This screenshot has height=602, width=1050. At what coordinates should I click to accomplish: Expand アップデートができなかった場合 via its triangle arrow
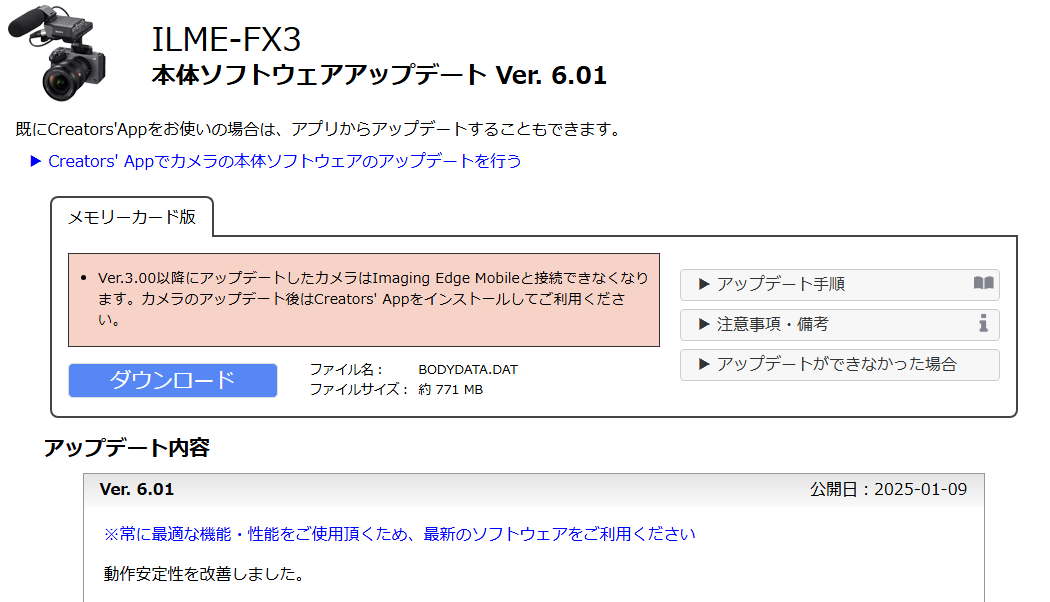[704, 364]
